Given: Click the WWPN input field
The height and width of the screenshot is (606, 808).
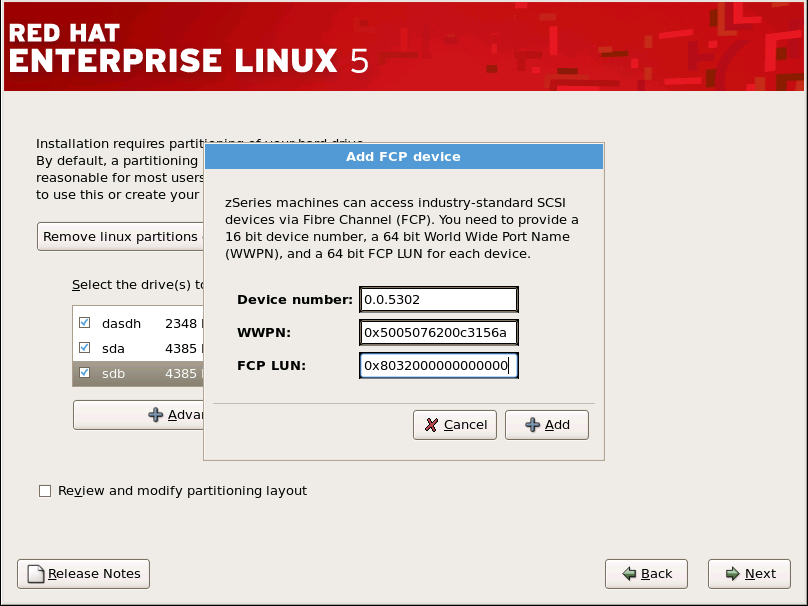Looking at the screenshot, I should pyautogui.click(x=437, y=332).
